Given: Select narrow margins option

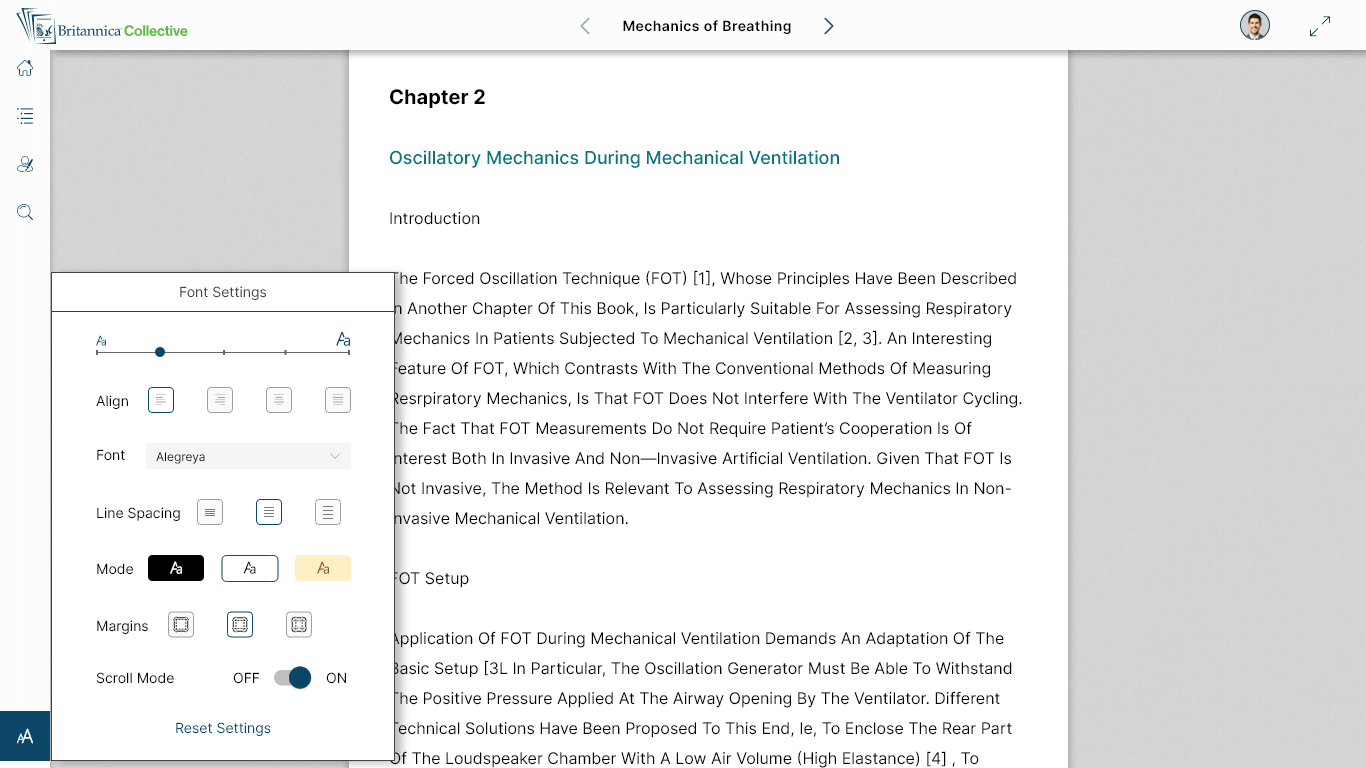Looking at the screenshot, I should tap(181, 624).
